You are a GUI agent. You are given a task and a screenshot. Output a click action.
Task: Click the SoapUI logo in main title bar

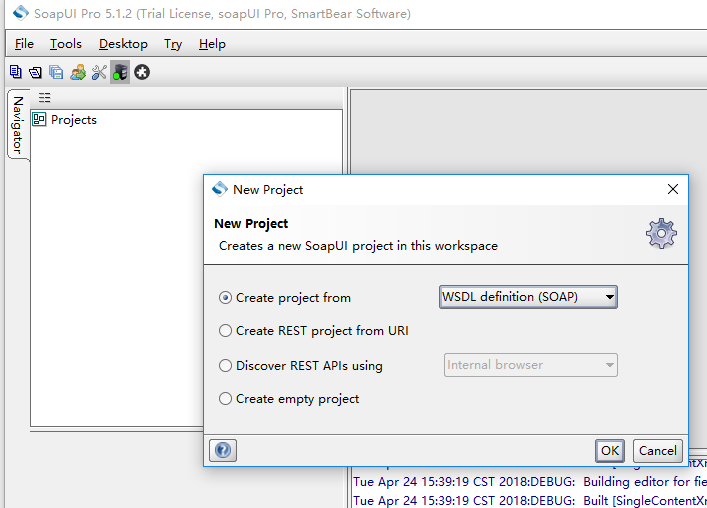point(21,13)
